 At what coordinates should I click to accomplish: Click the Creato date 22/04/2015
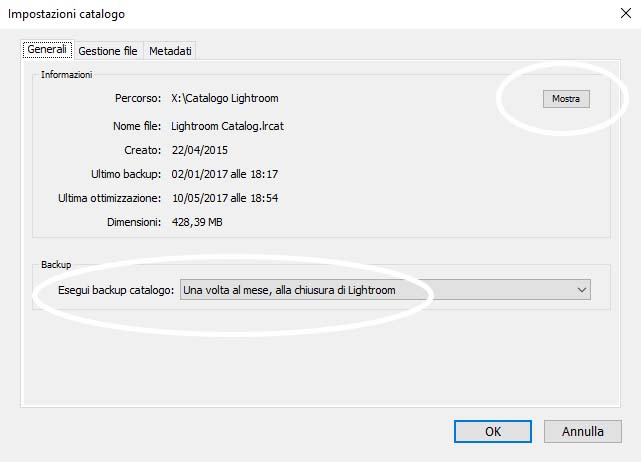(x=200, y=150)
